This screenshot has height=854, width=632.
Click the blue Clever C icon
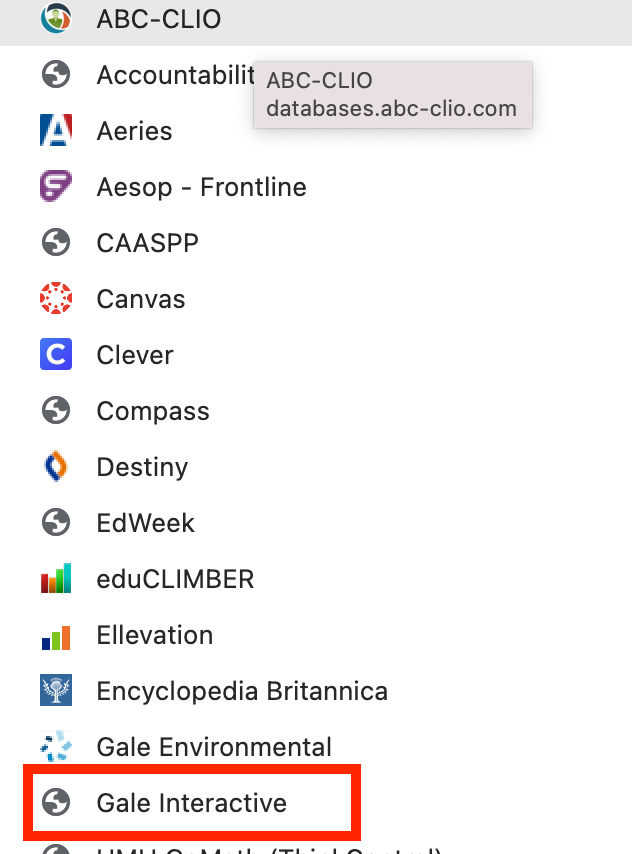coord(56,355)
